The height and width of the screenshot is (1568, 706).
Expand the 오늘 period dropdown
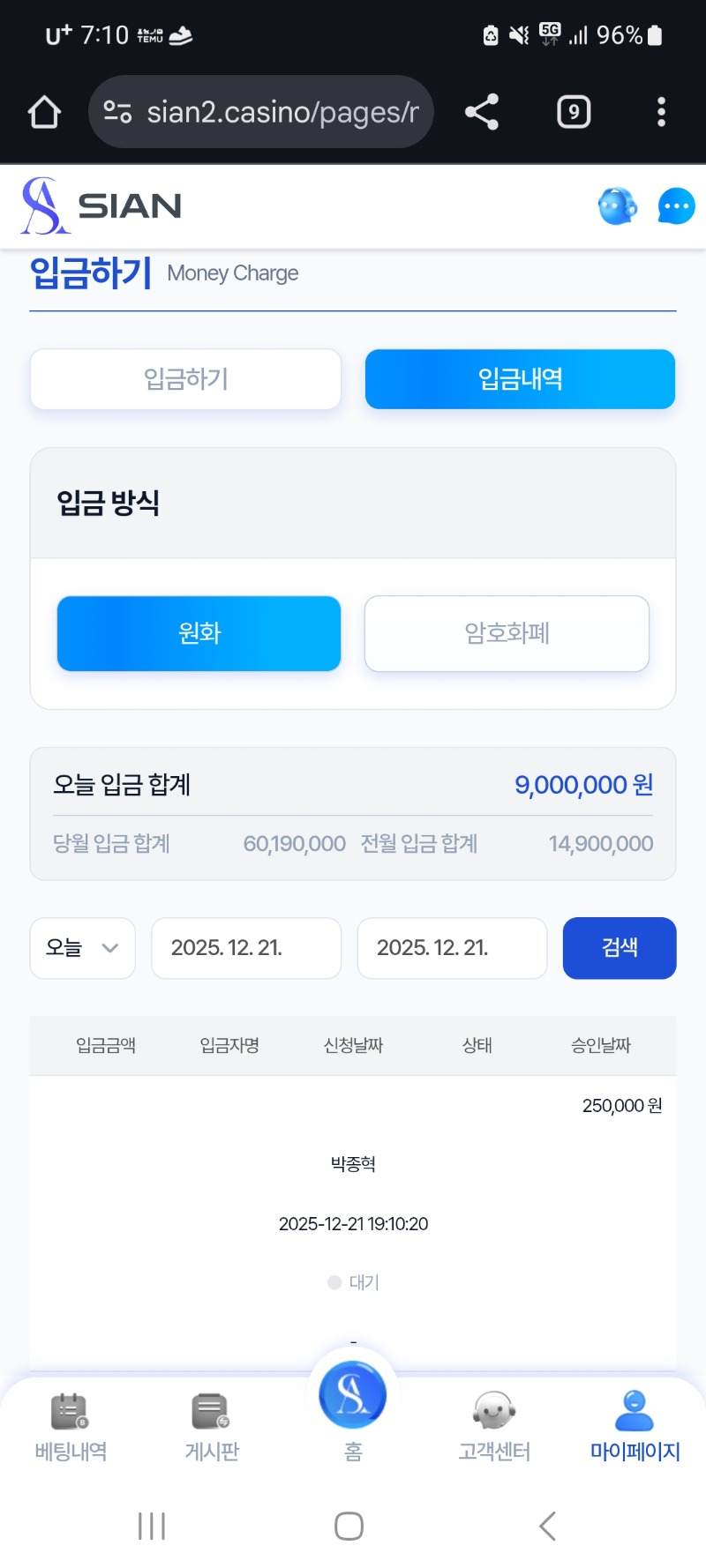[83, 948]
